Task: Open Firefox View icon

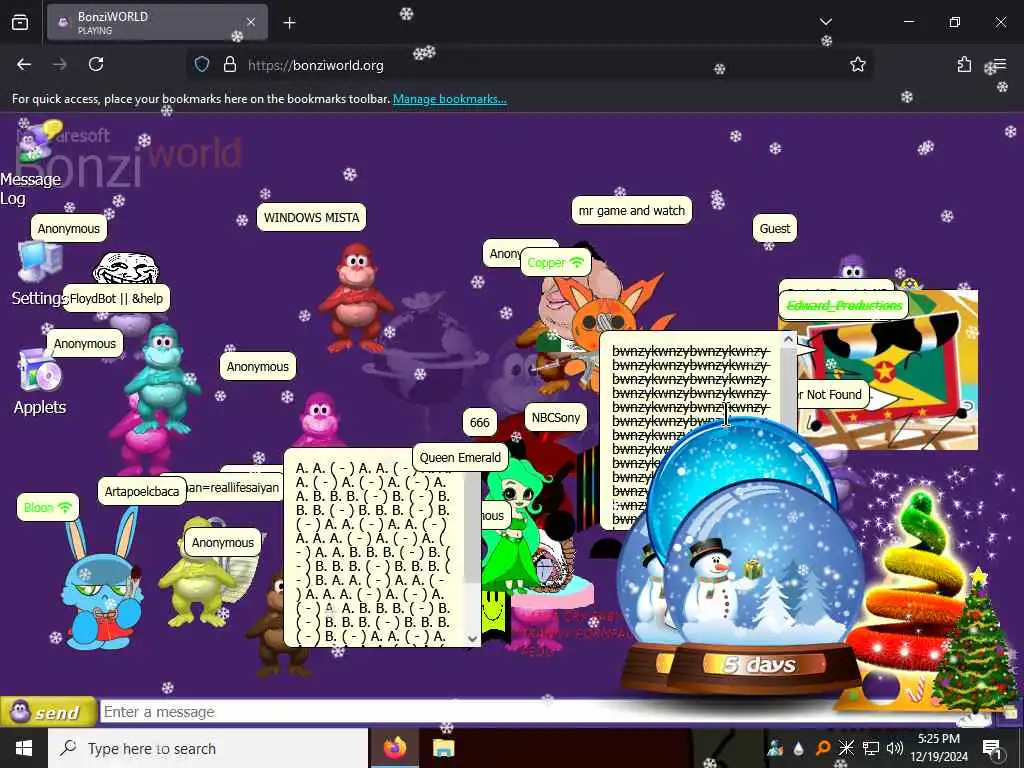Action: 20,23
